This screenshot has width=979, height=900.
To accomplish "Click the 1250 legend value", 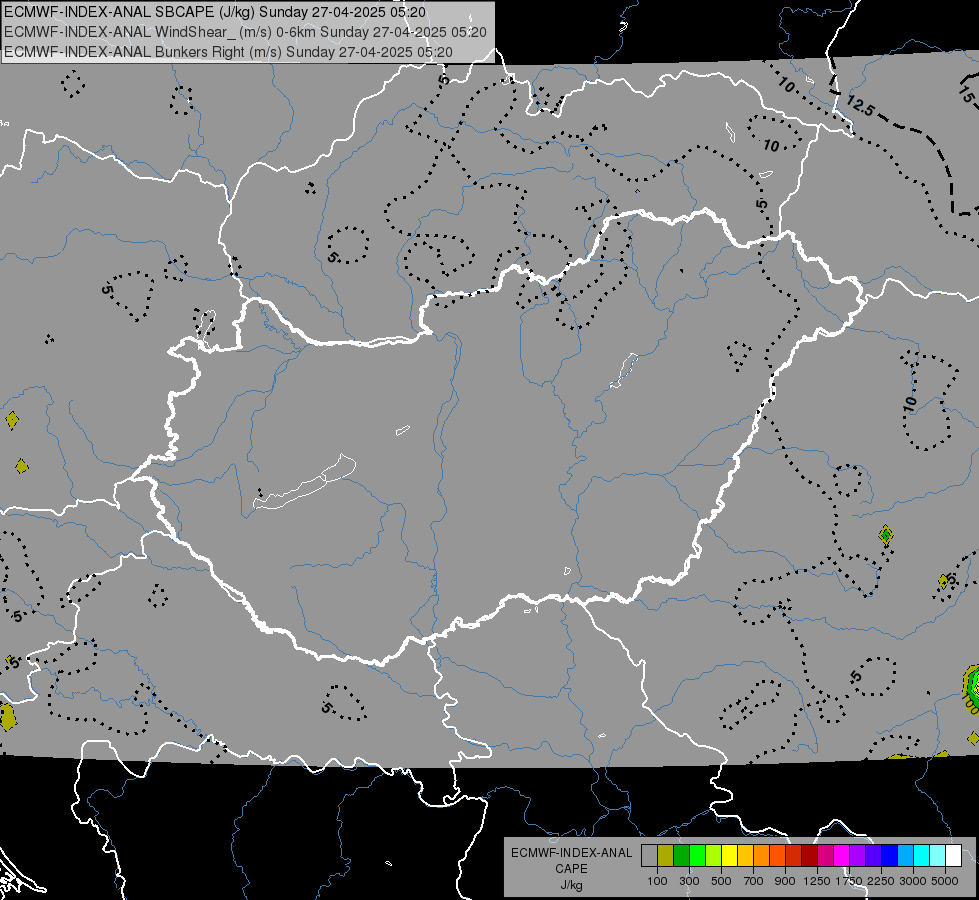I will pos(817,881).
